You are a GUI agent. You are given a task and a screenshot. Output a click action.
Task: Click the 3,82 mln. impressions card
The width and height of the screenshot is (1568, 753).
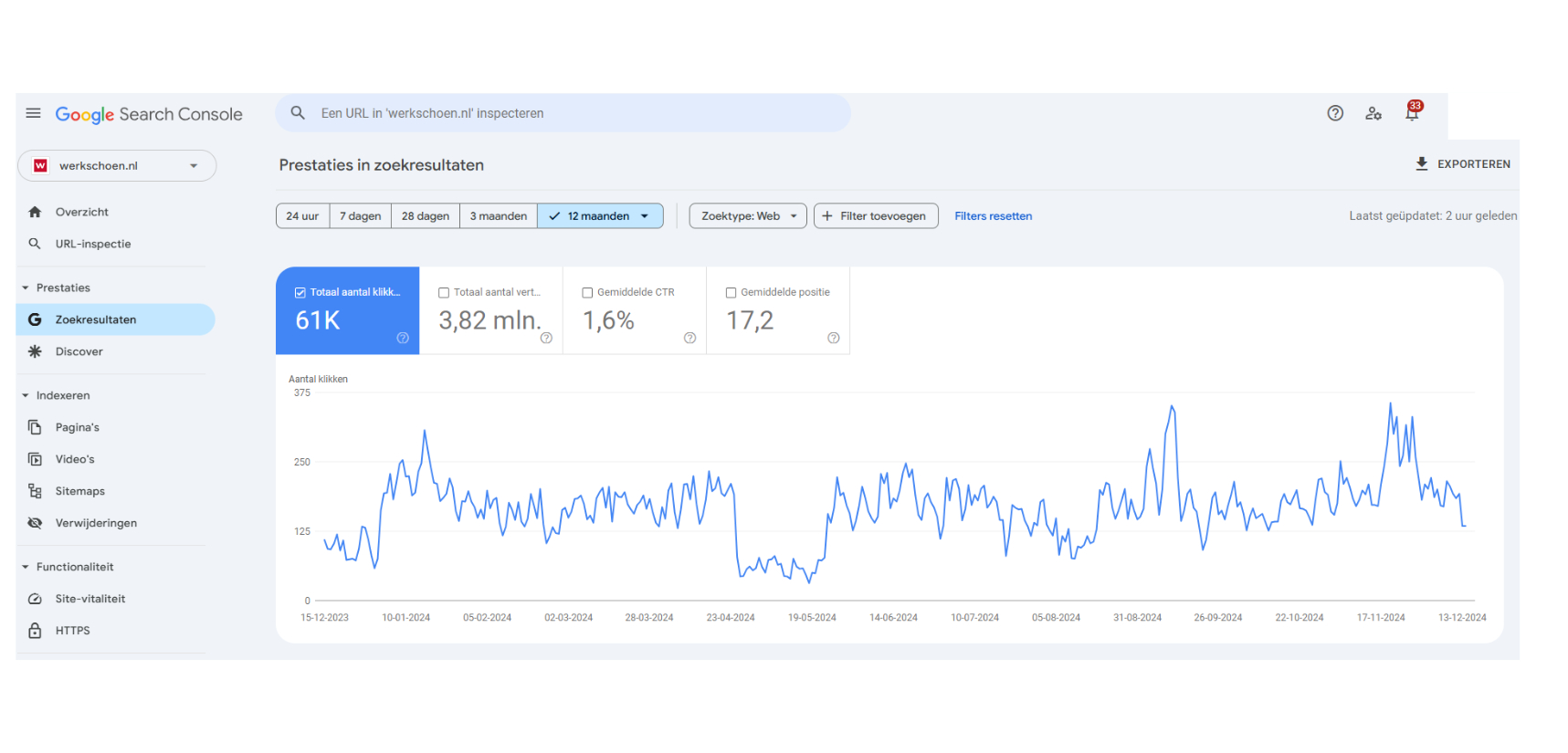pos(491,310)
